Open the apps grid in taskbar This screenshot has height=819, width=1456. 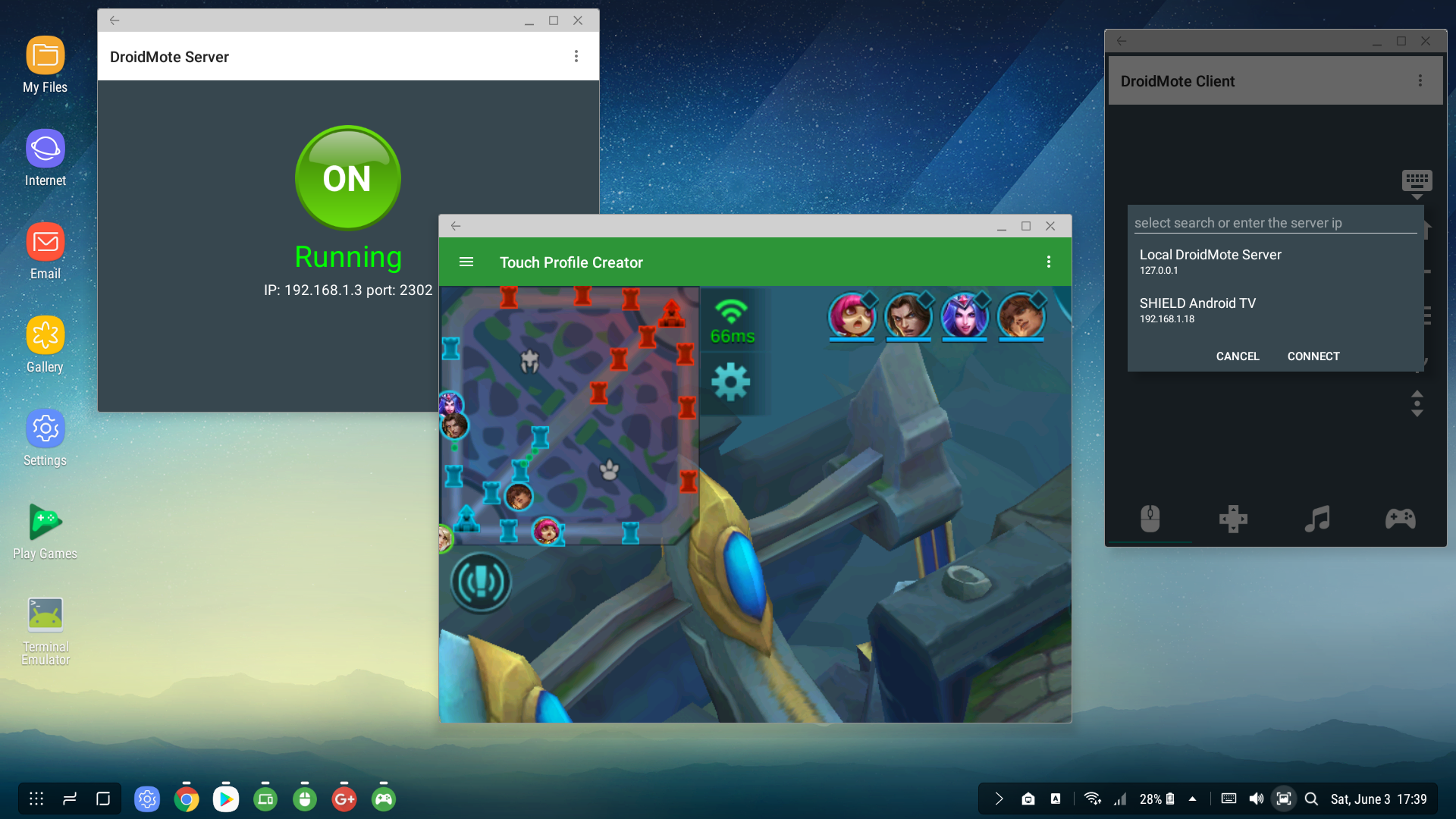point(36,799)
